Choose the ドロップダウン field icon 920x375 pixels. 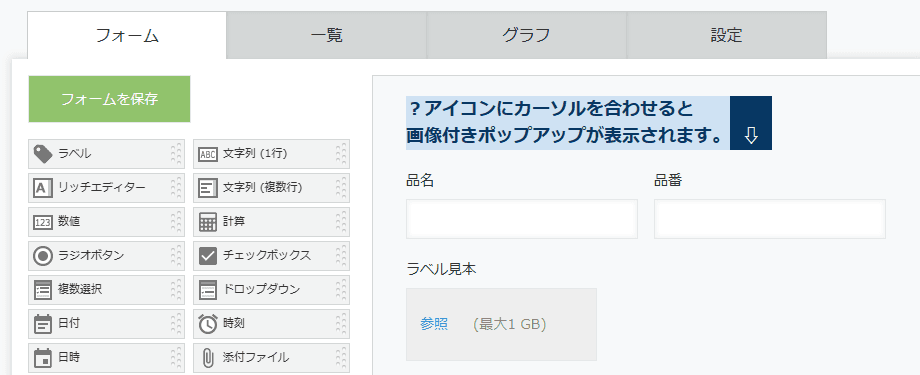pyautogui.click(x=208, y=290)
